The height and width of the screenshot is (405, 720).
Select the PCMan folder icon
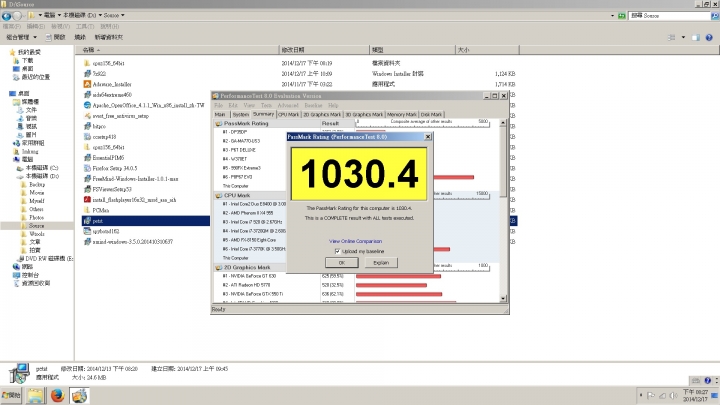[87, 210]
